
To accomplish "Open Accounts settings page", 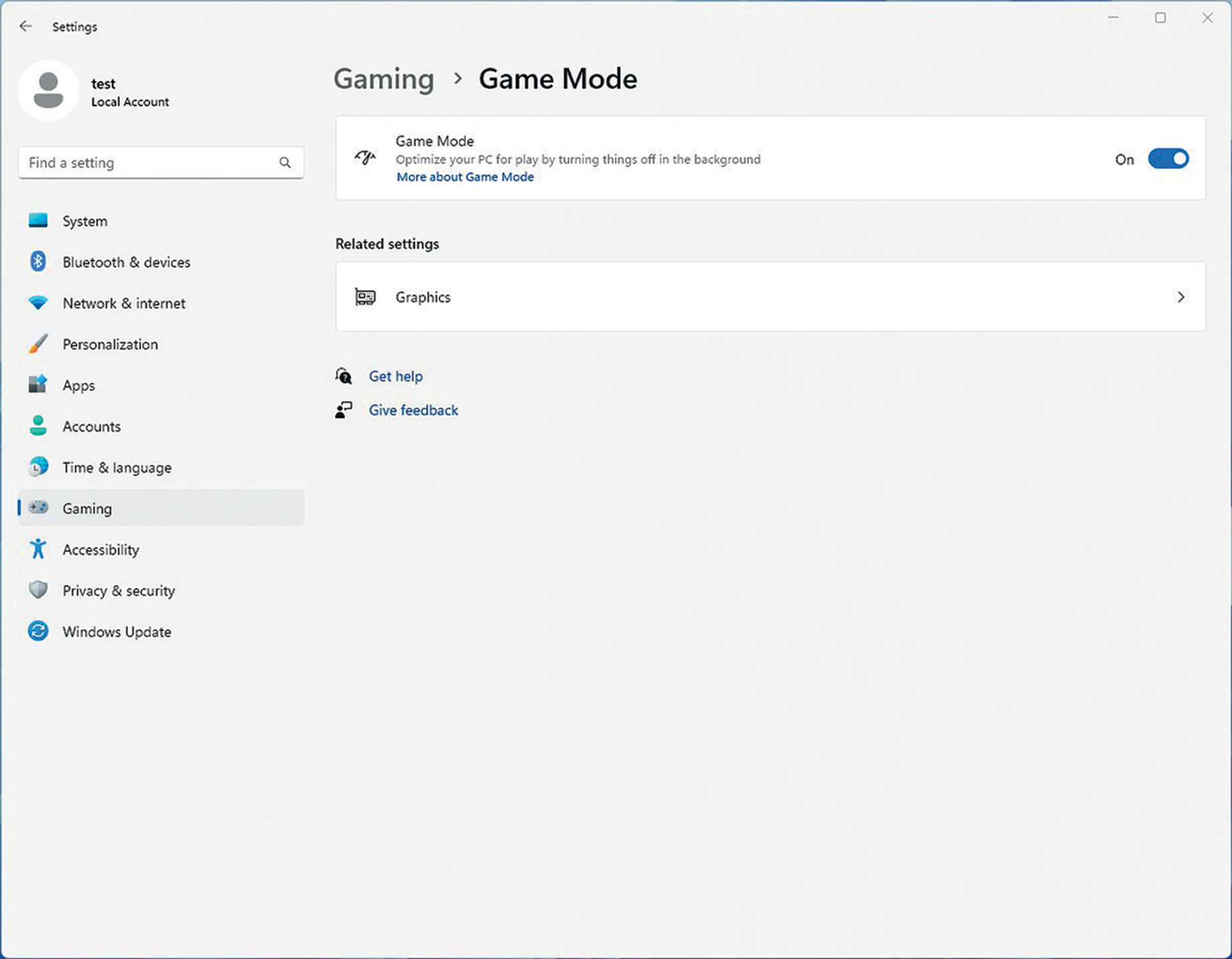I will pos(161,427).
